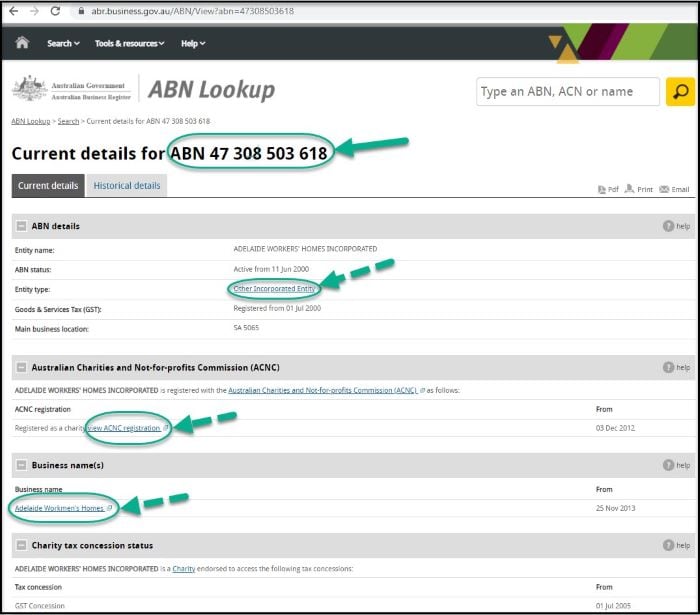
Task: Click the view ACNC registration link
Action: tap(125, 428)
